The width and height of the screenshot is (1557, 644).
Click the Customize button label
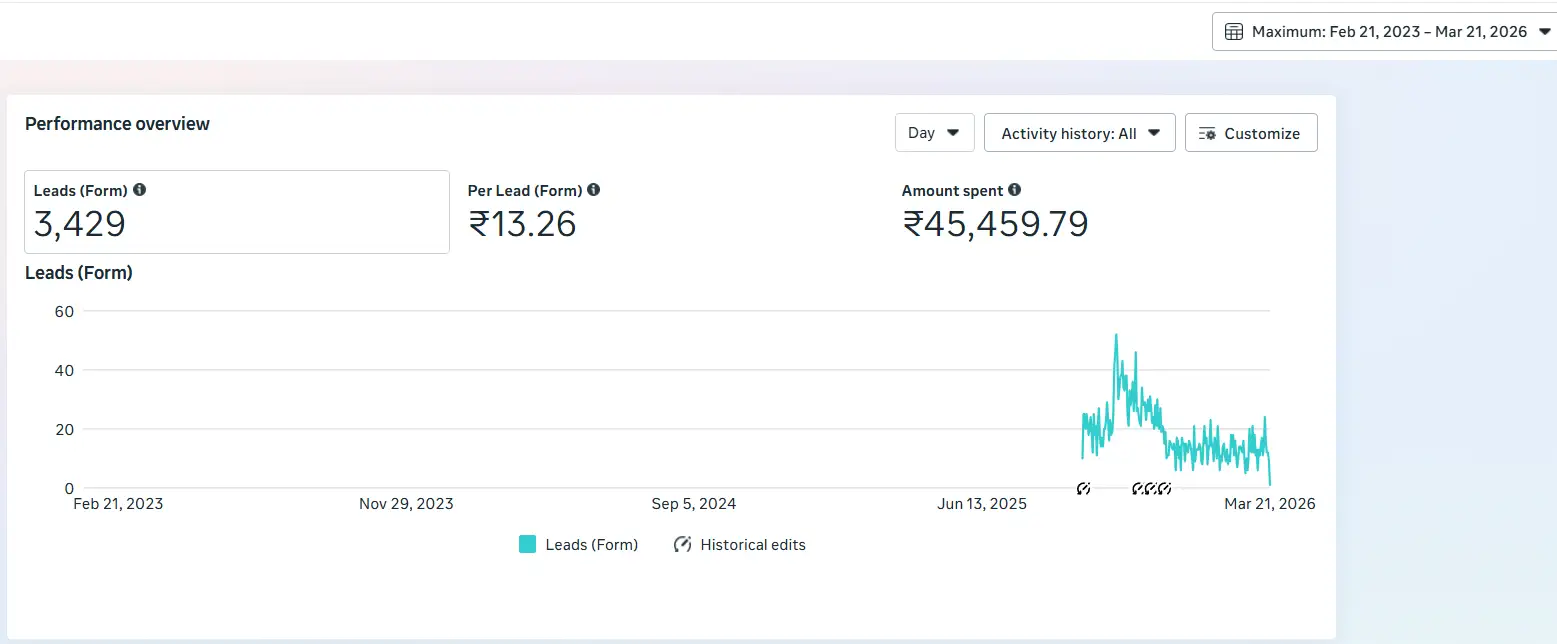click(x=1262, y=134)
